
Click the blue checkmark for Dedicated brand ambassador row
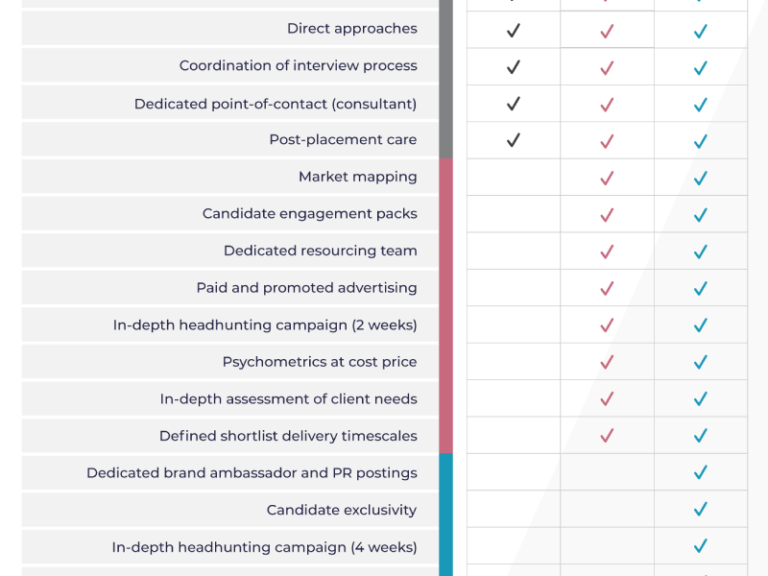point(700,473)
